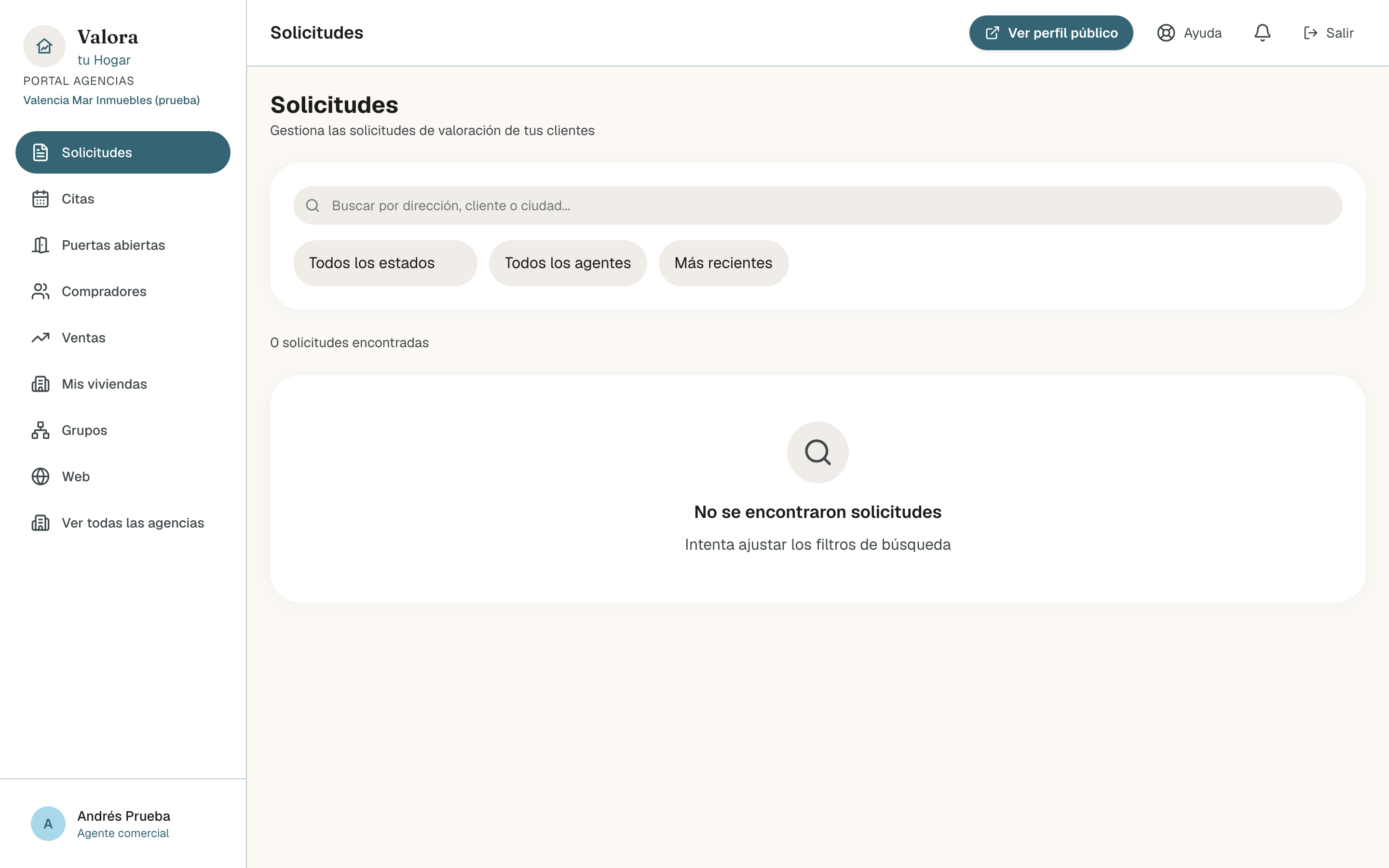
Task: Open the Todos los agentes dropdown
Action: coord(568,263)
